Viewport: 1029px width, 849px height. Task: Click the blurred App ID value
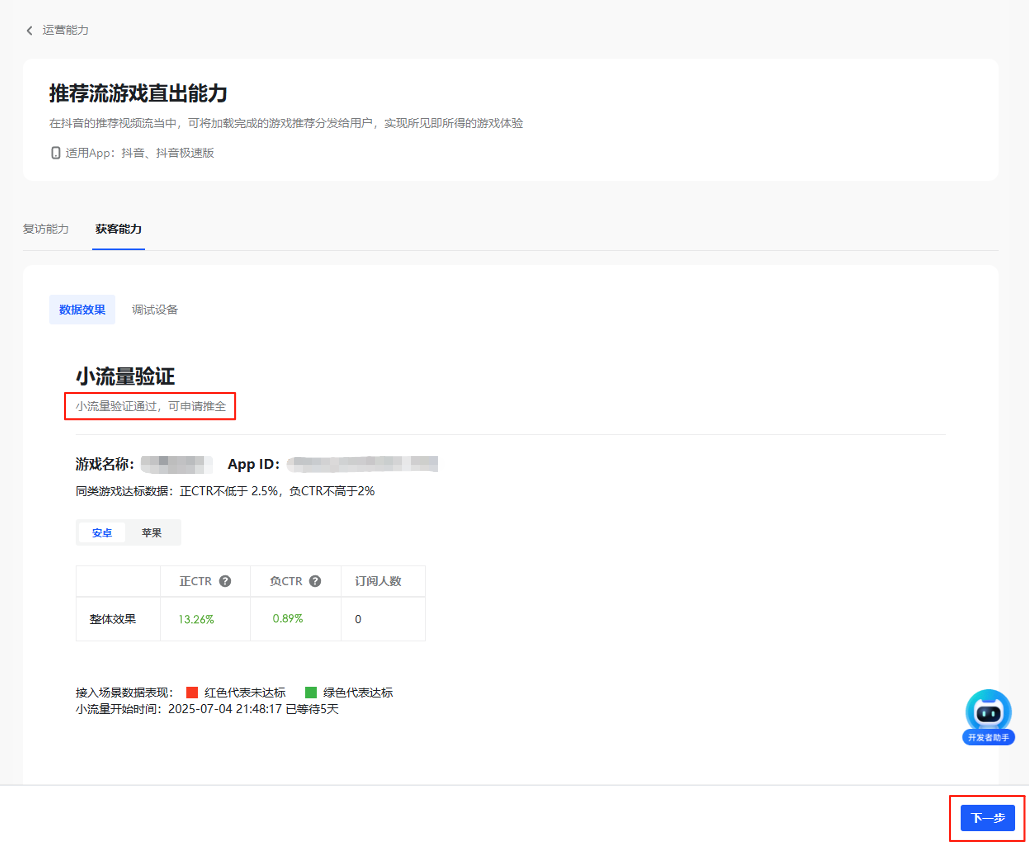tap(362, 464)
